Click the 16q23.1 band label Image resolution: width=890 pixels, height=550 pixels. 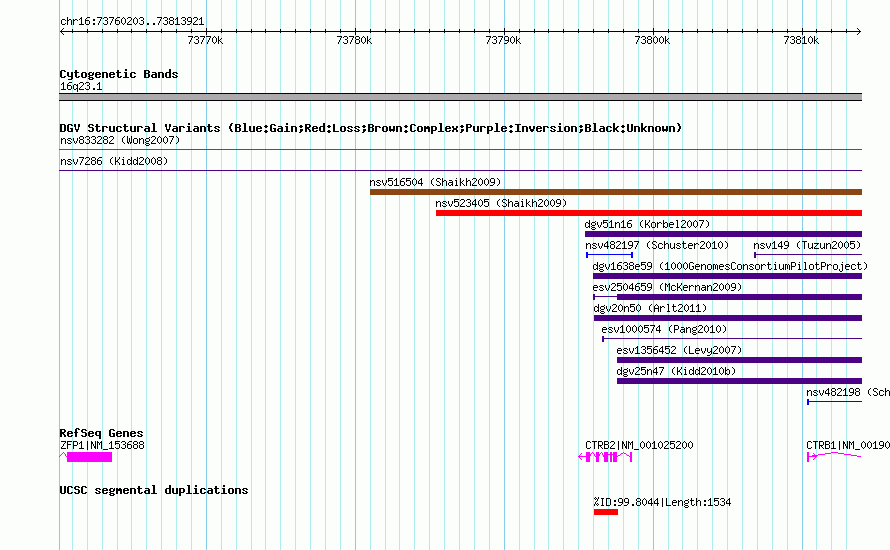[x=81, y=86]
